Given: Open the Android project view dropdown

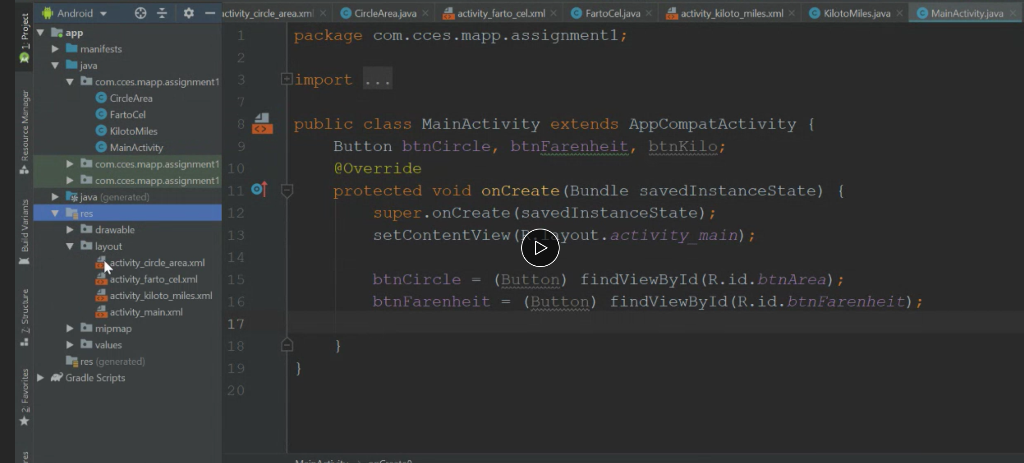Looking at the screenshot, I should pyautogui.click(x=74, y=13).
